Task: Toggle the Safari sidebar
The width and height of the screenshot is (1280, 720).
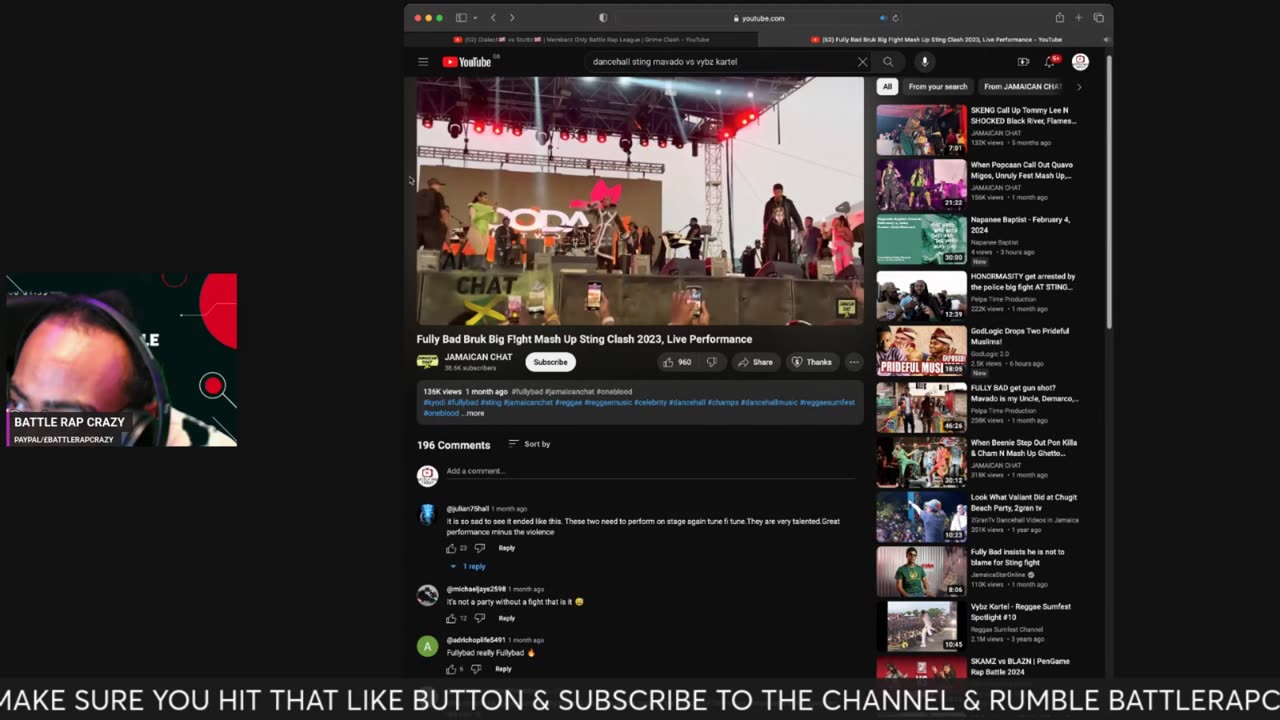Action: [x=461, y=18]
